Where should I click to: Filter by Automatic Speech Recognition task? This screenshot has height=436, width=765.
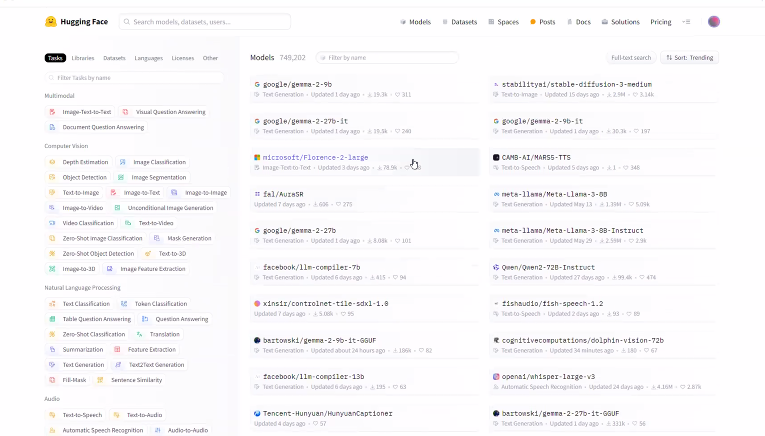96,430
